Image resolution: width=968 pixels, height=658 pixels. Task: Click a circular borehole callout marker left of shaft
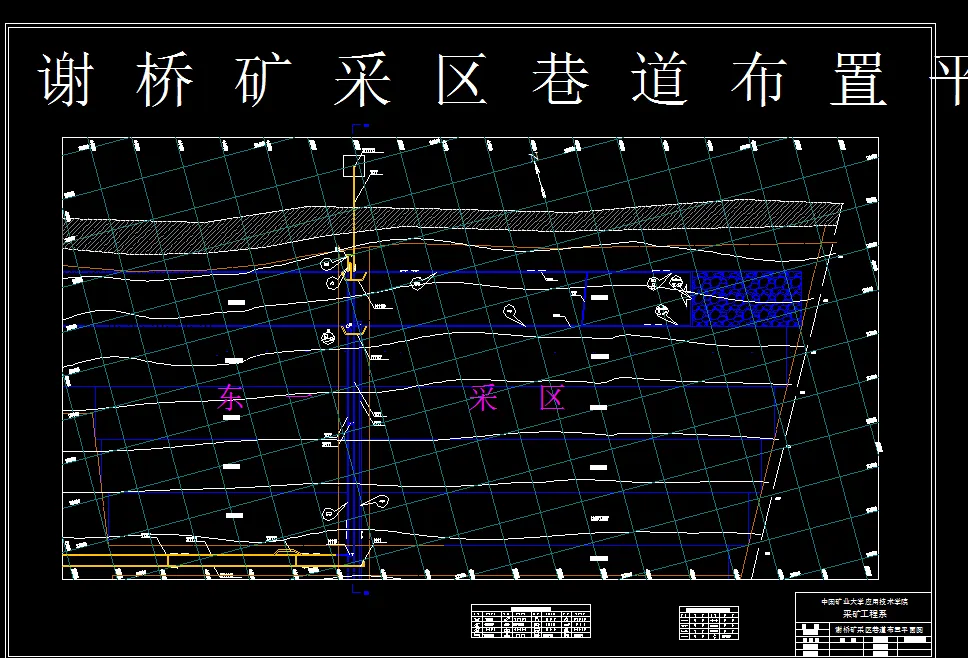(325, 265)
